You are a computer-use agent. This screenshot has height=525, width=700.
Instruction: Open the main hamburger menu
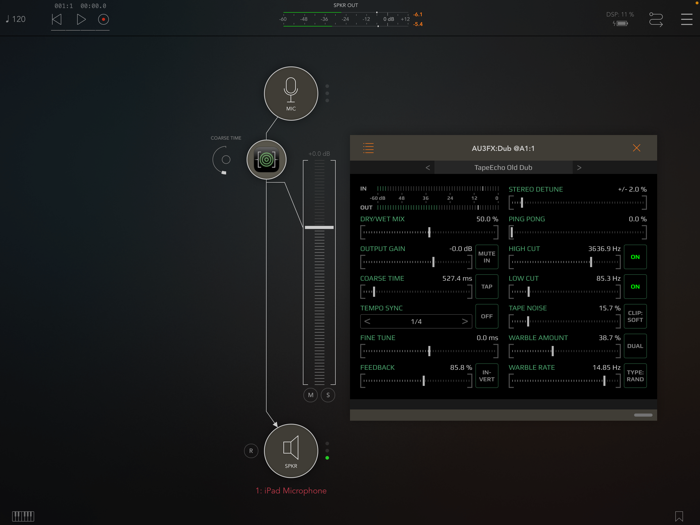coord(687,19)
